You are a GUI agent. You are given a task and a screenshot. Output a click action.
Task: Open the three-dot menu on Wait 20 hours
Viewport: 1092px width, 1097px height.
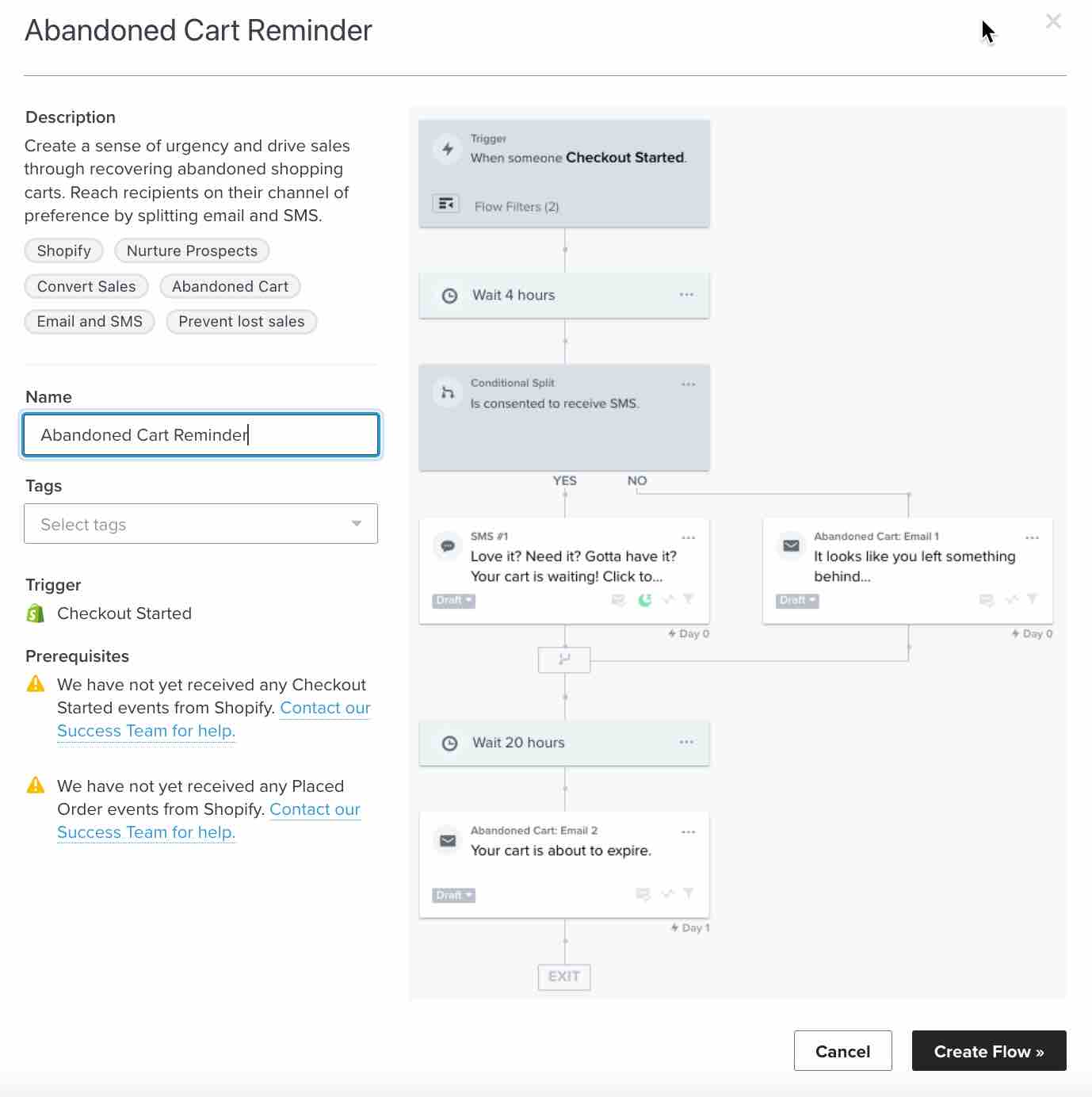pos(686,740)
